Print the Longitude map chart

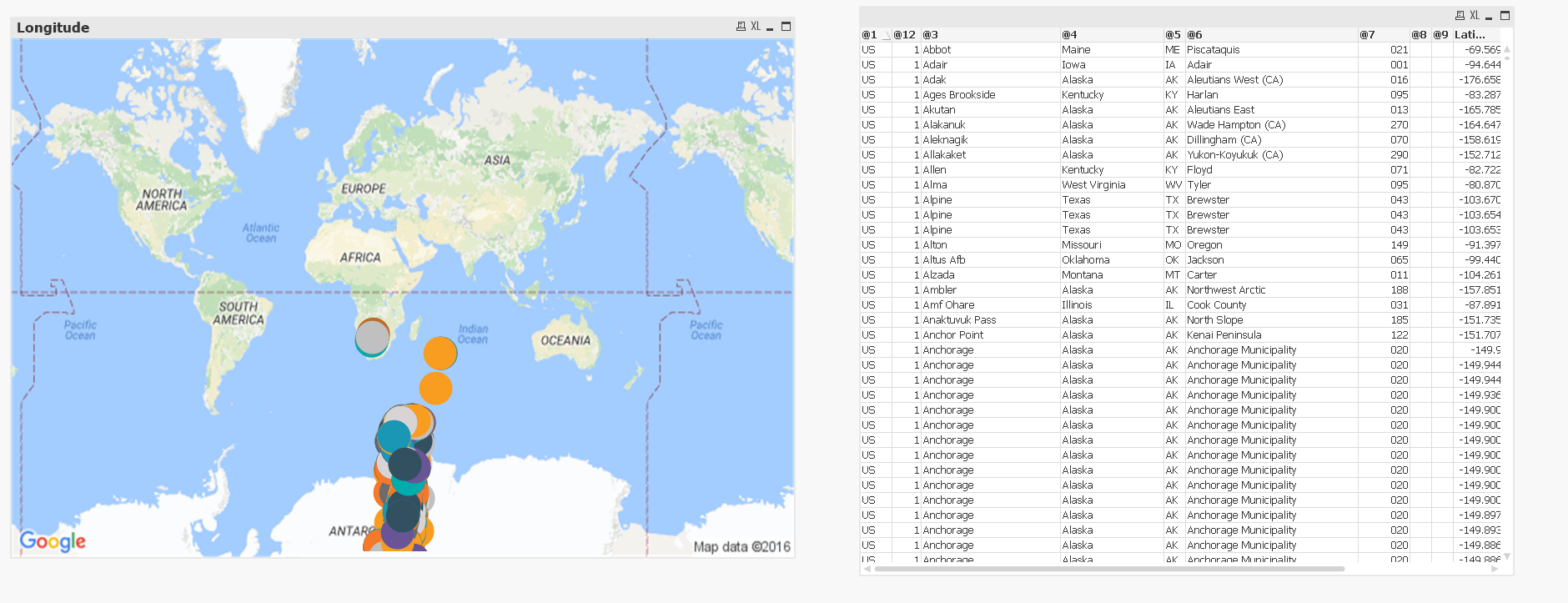[x=741, y=27]
